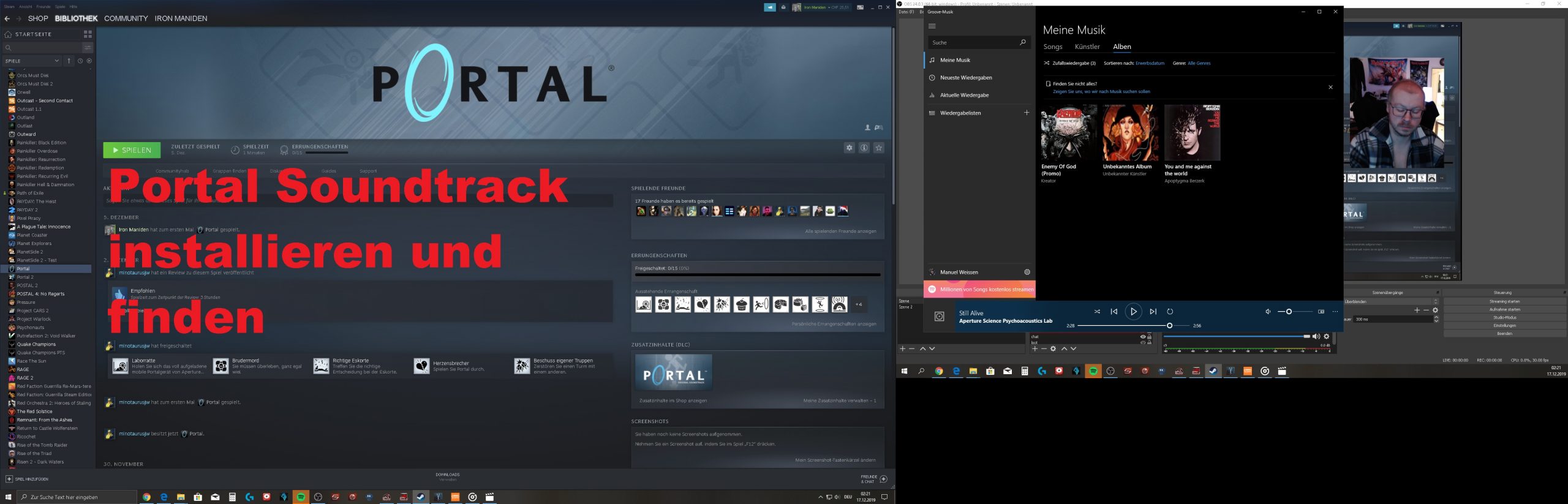The image size is (1568, 504).
Task: Open the Freunde menu in Steam
Action: [43, 7]
